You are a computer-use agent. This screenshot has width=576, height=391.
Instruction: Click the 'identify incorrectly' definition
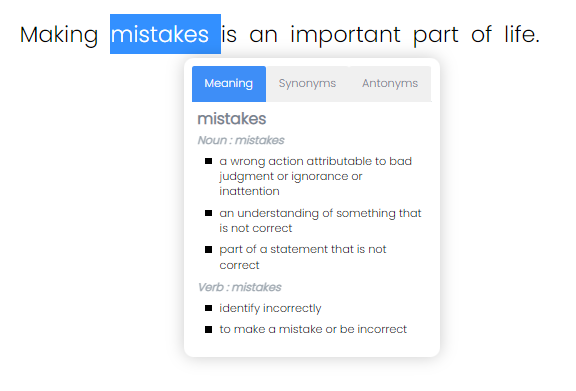(270, 308)
